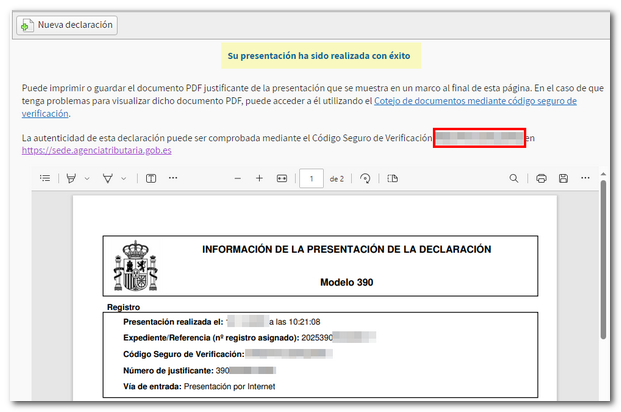Click the fit to width icon

(x=282, y=178)
